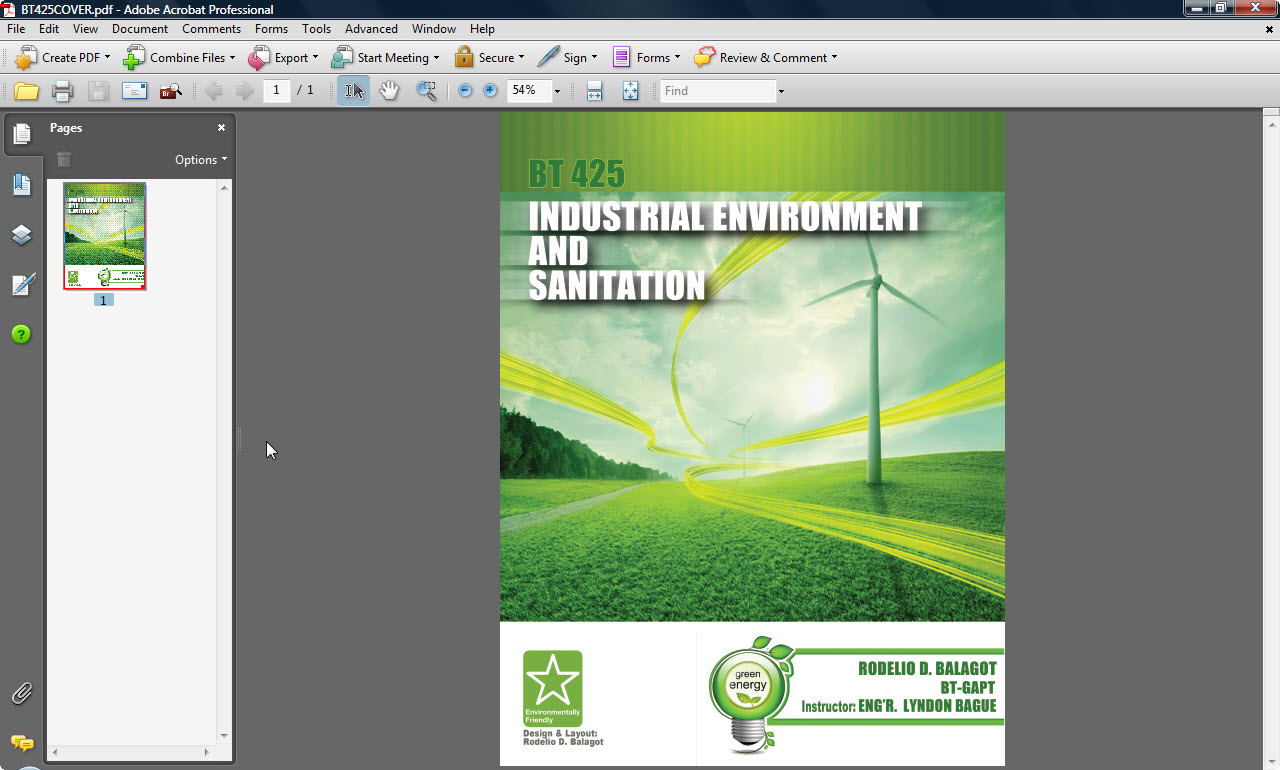Open the Review & Comment dropdown
The height and width of the screenshot is (770, 1280).
766,58
